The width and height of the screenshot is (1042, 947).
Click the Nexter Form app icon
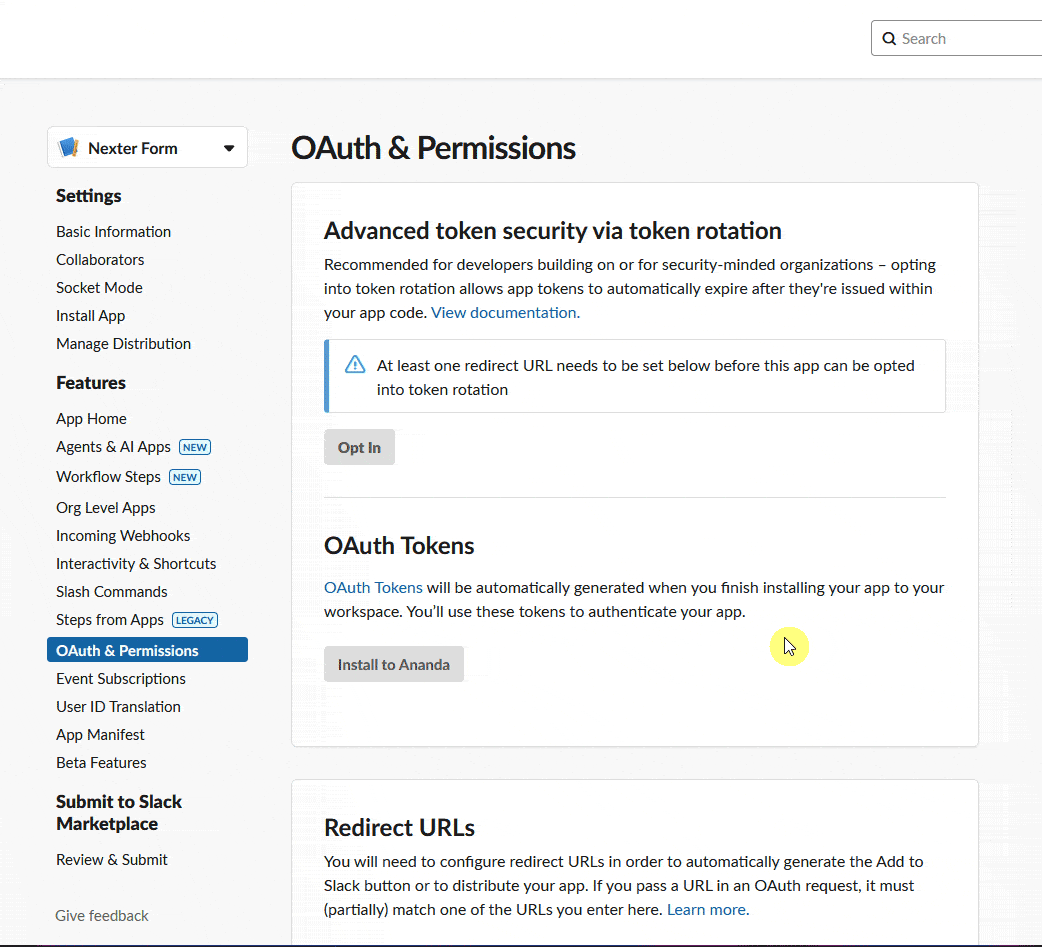click(x=68, y=146)
